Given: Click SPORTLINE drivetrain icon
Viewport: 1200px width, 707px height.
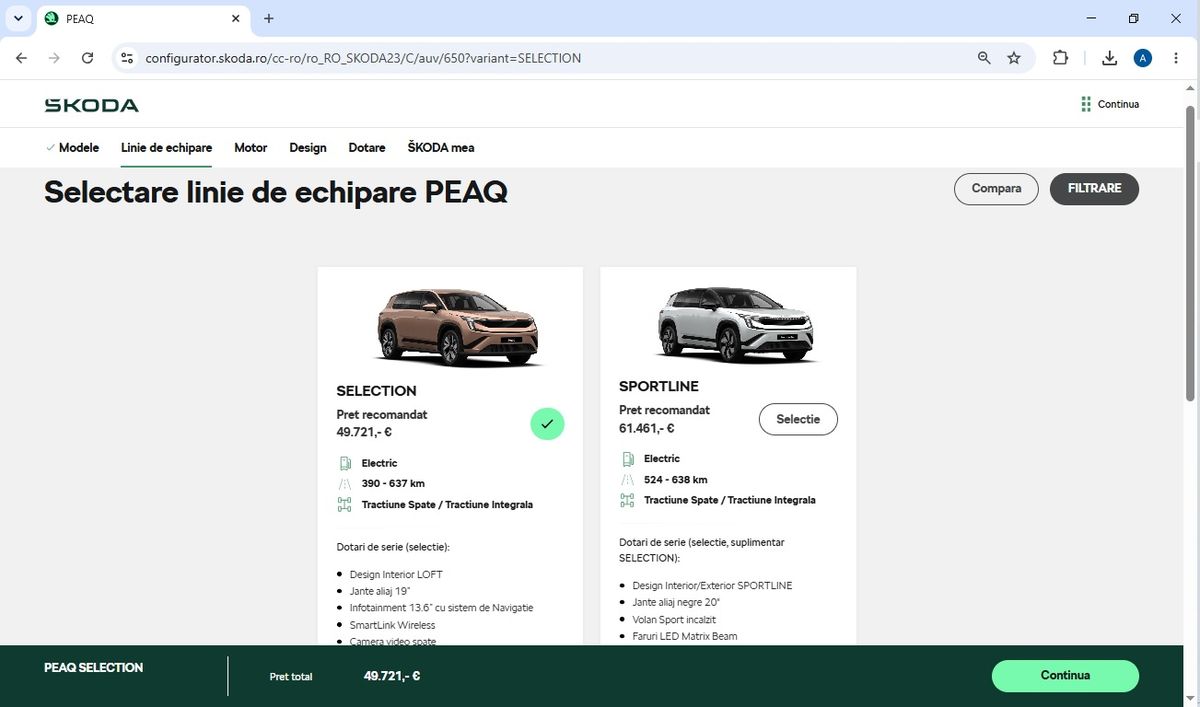Looking at the screenshot, I should point(628,500).
